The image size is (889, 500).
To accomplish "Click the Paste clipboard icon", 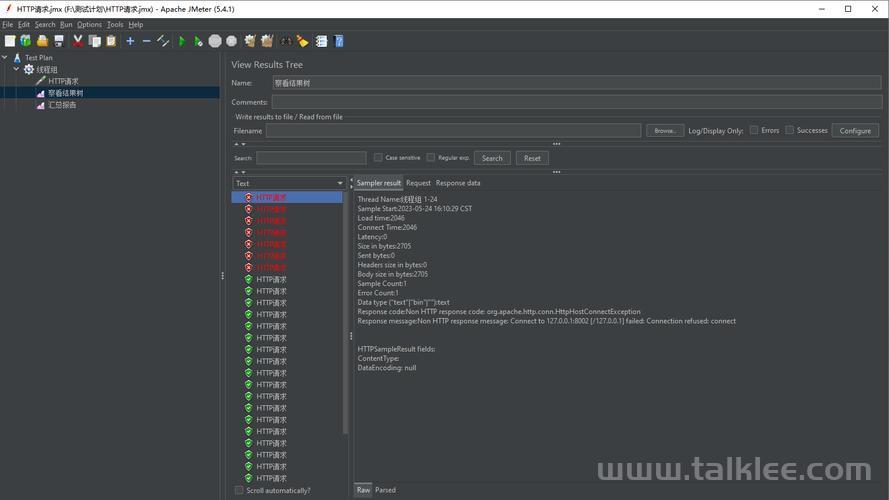I will pos(111,41).
